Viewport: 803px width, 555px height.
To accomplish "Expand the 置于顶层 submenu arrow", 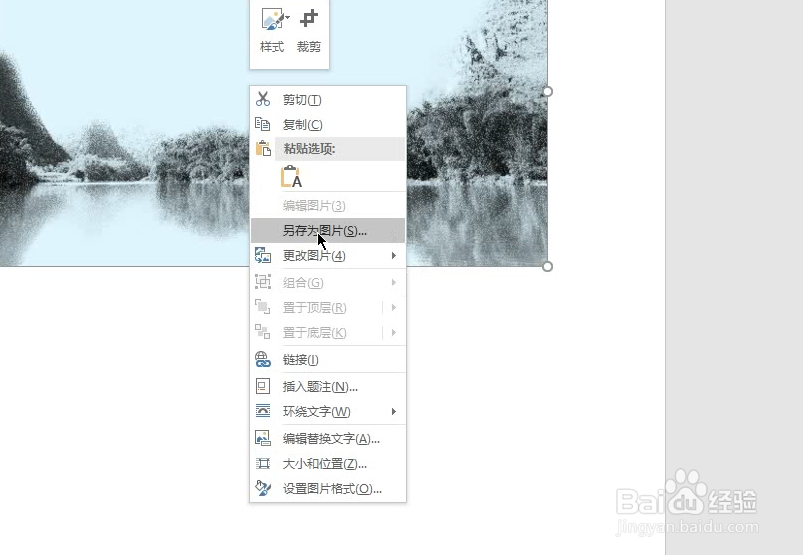I will 393,308.
